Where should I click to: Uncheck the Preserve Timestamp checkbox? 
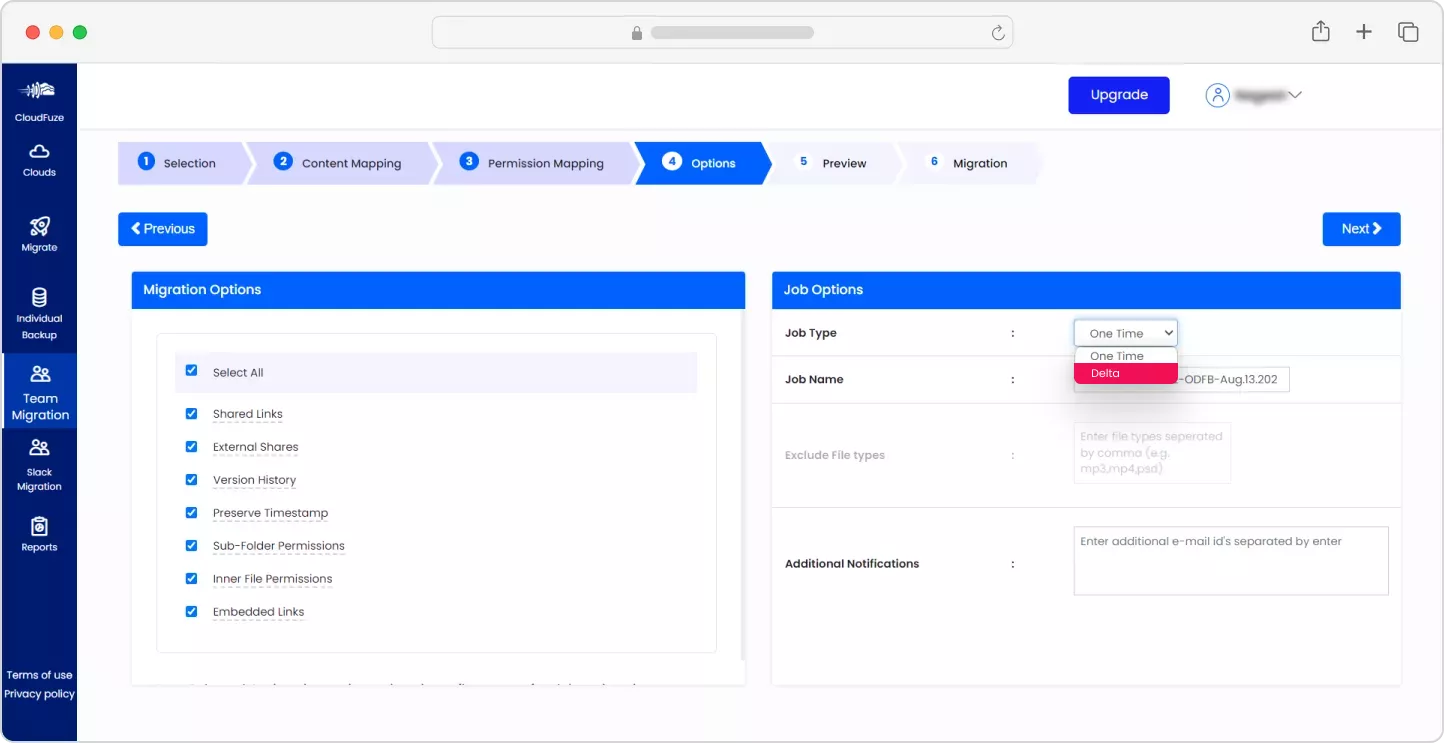[x=191, y=512]
